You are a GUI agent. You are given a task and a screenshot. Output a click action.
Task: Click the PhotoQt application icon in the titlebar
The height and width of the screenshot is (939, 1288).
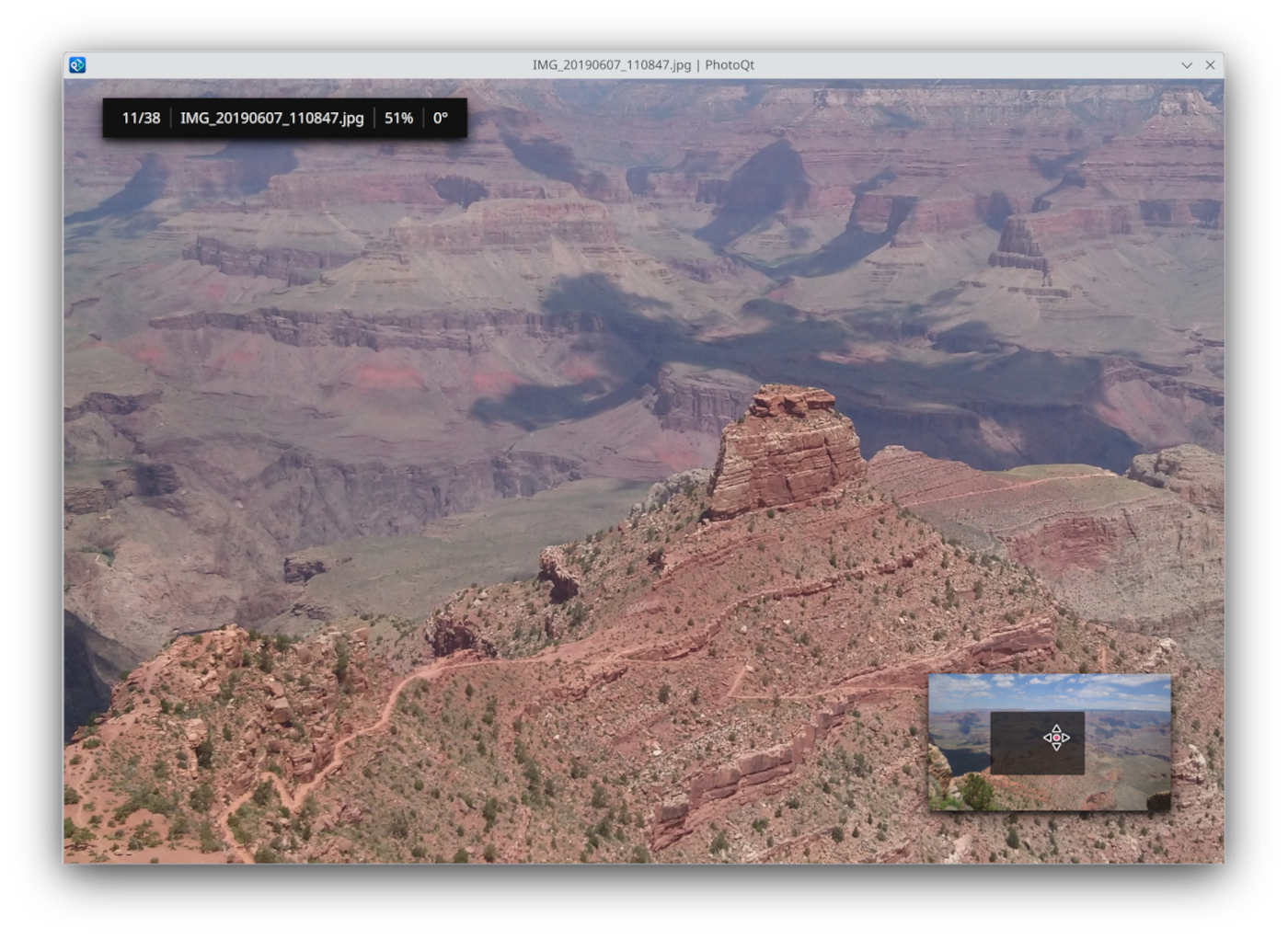coord(77,64)
